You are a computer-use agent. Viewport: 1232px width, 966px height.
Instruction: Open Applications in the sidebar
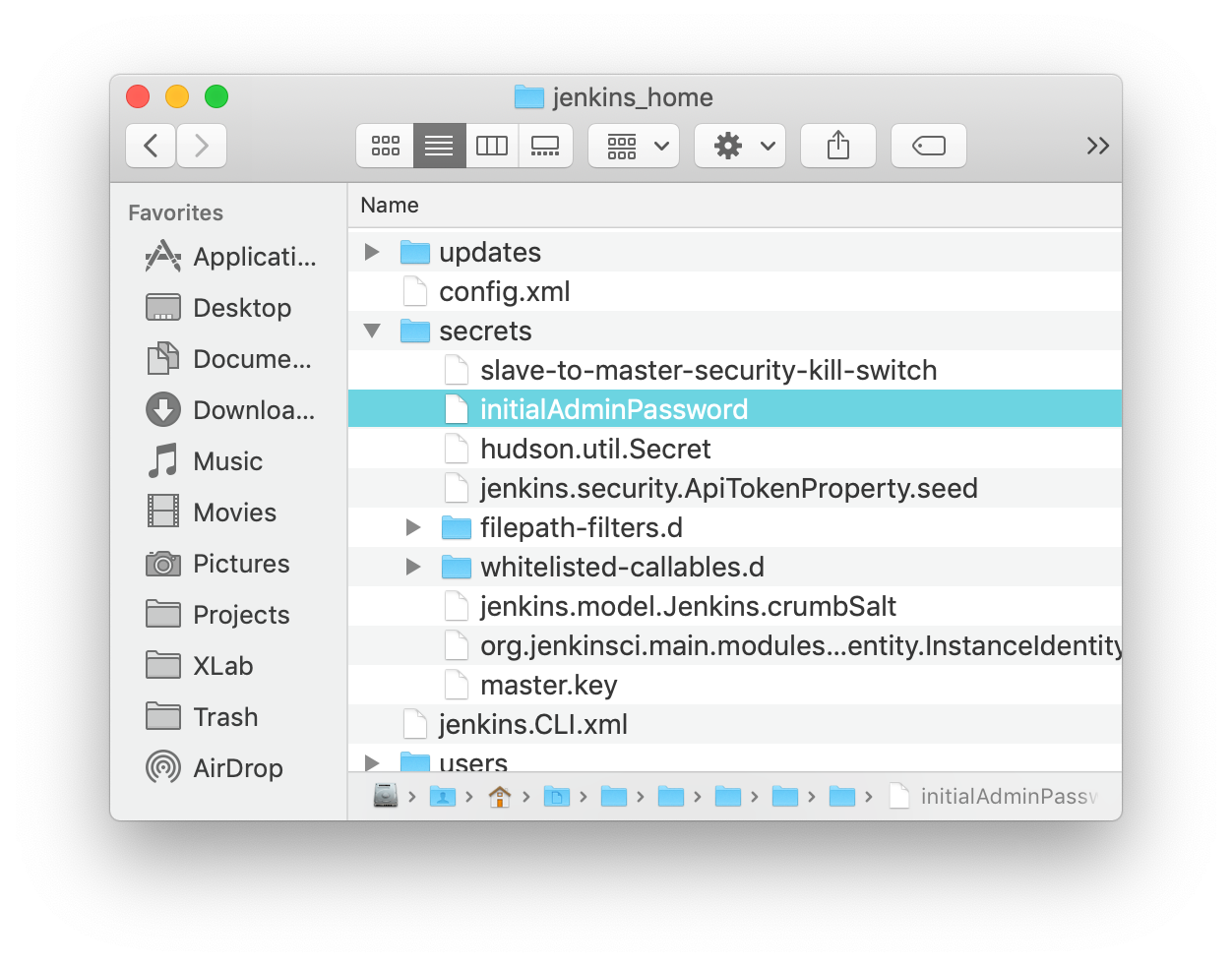(230, 257)
